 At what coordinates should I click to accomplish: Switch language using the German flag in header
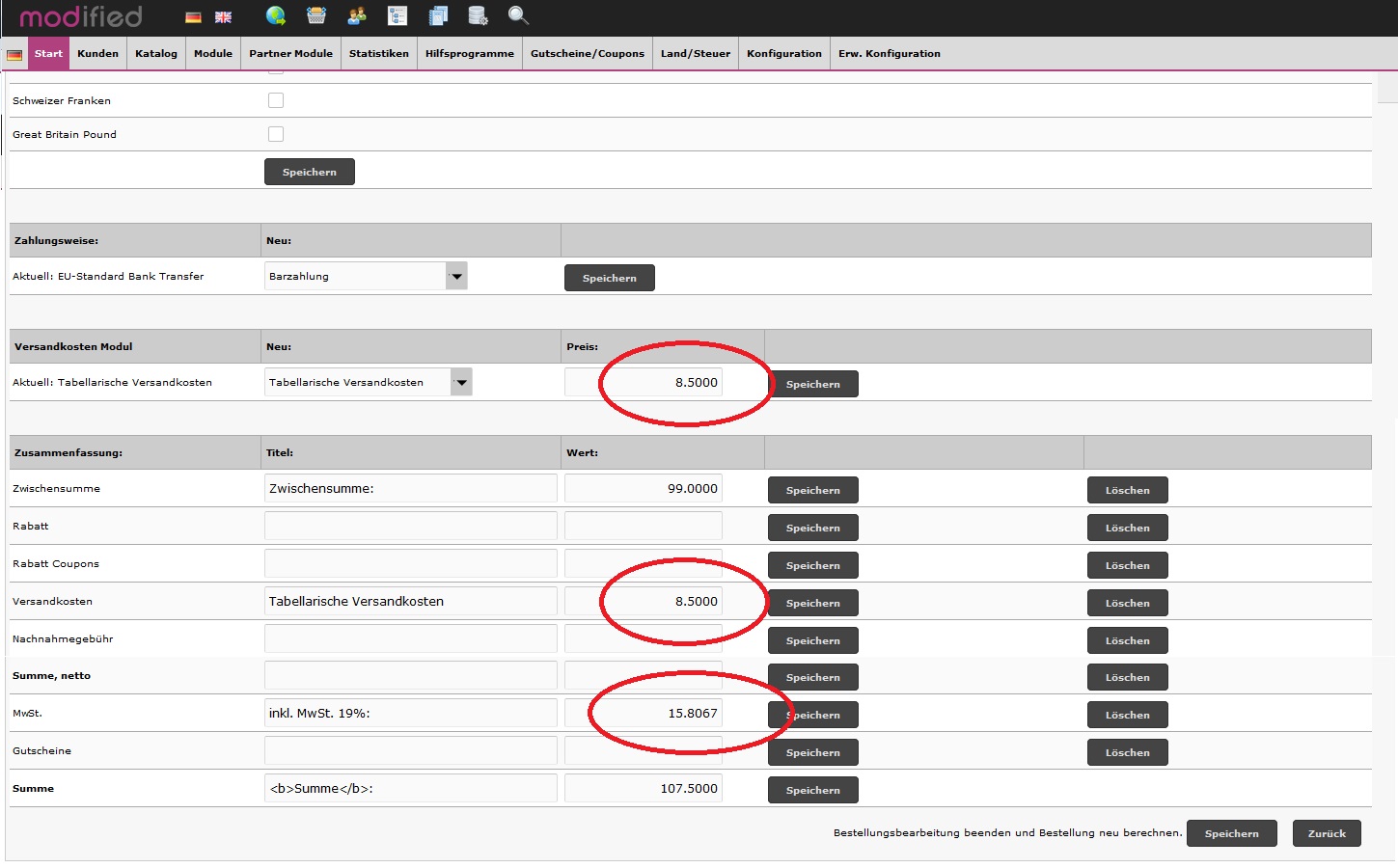click(x=193, y=17)
